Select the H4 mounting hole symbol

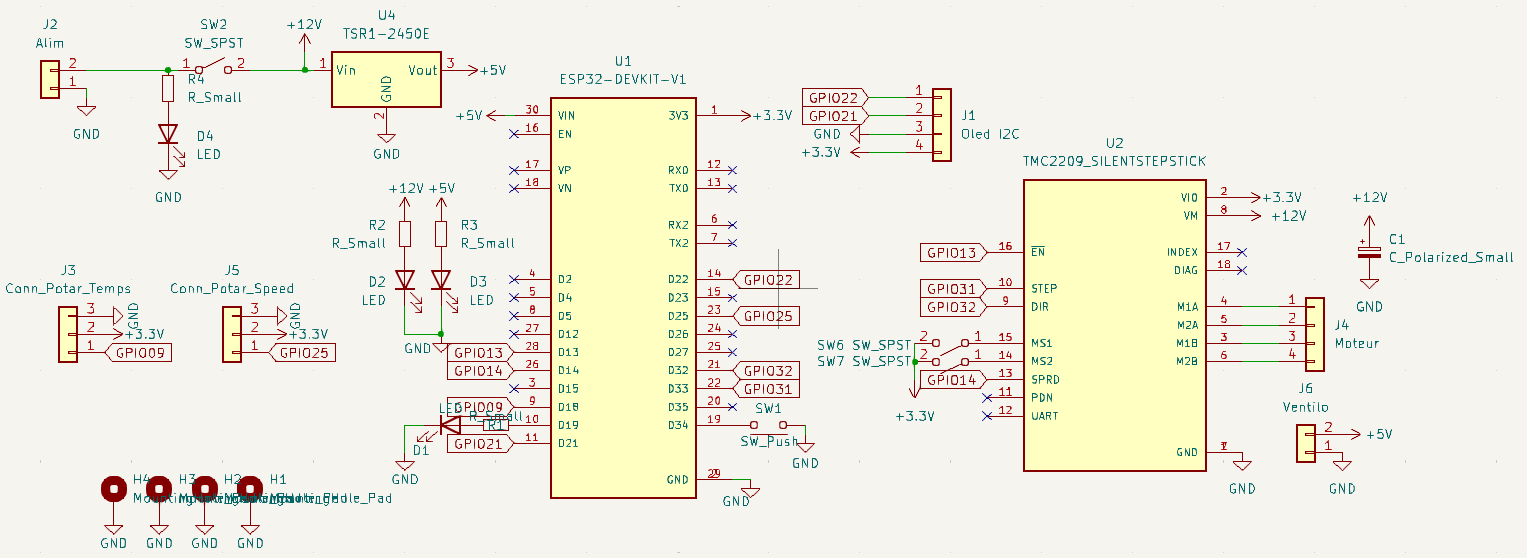coord(113,489)
